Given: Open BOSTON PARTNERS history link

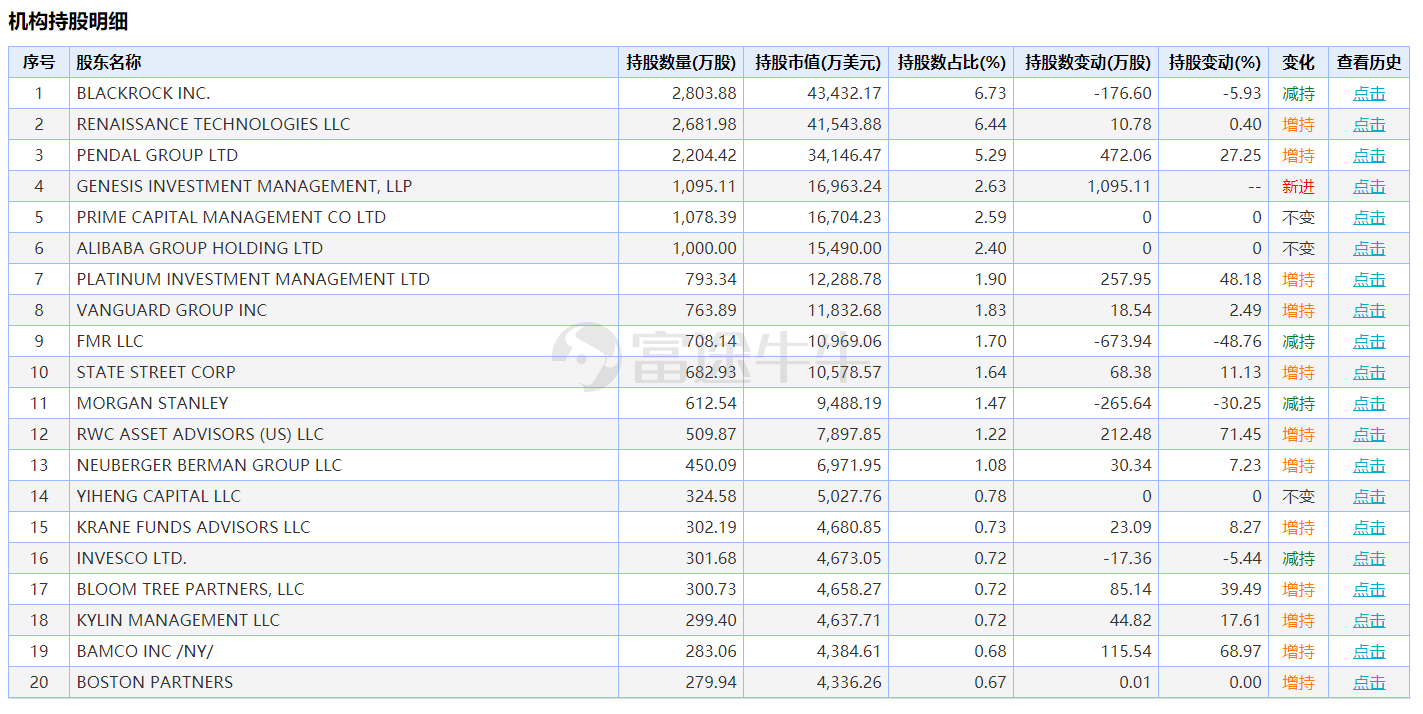Looking at the screenshot, I should click(1369, 683).
